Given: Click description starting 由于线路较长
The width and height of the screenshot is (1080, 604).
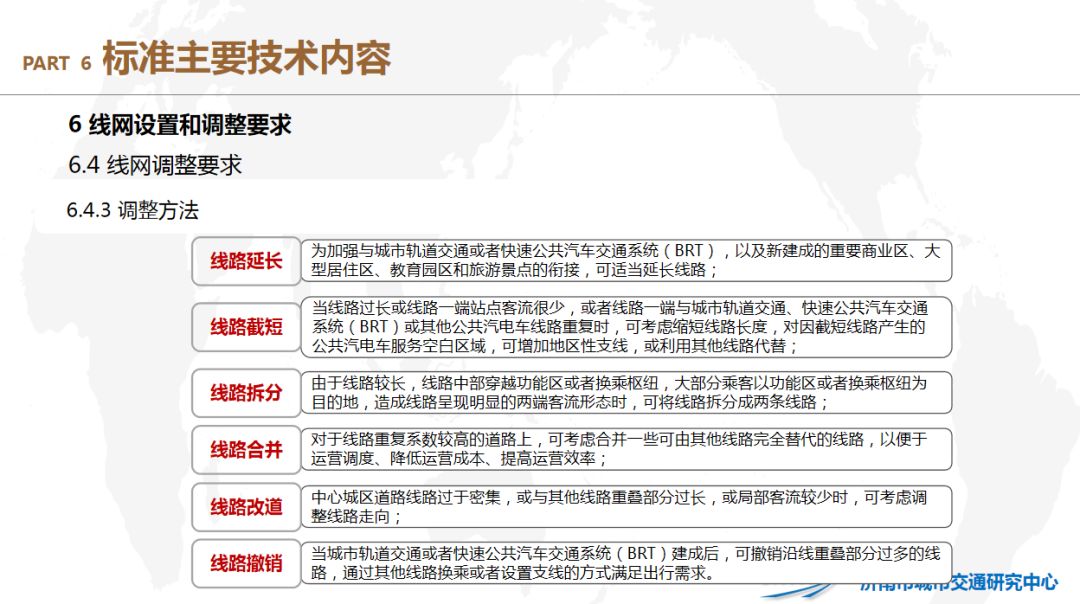Looking at the screenshot, I should click(626, 393).
